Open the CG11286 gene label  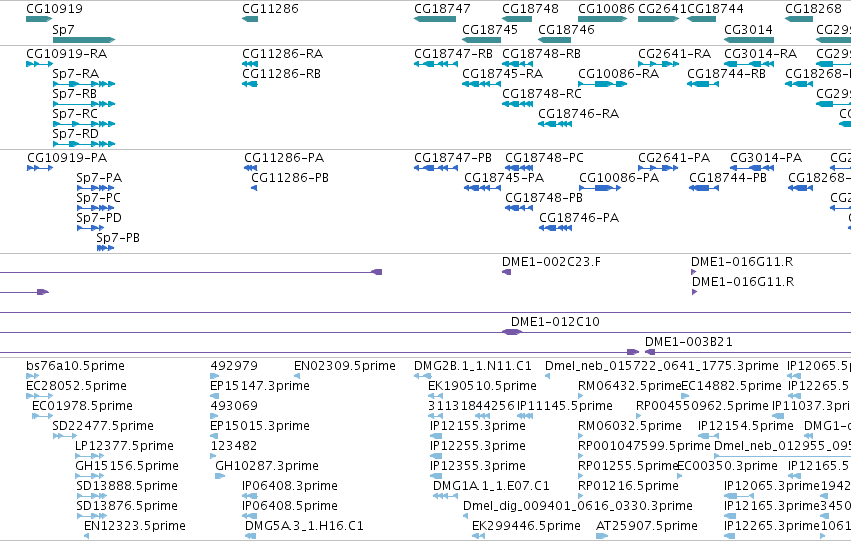click(270, 9)
